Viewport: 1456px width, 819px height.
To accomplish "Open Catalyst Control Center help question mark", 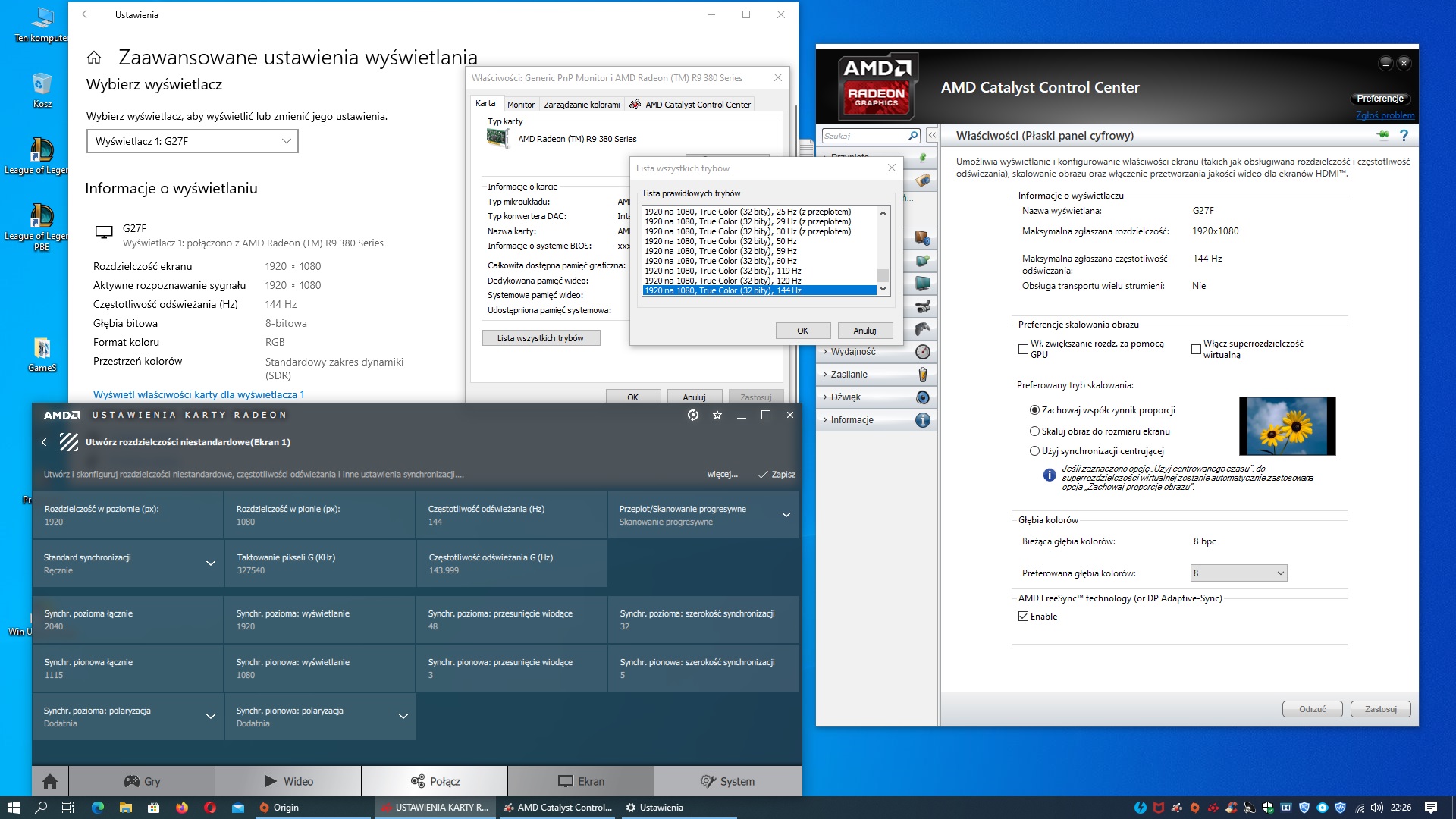I will pyautogui.click(x=1404, y=136).
